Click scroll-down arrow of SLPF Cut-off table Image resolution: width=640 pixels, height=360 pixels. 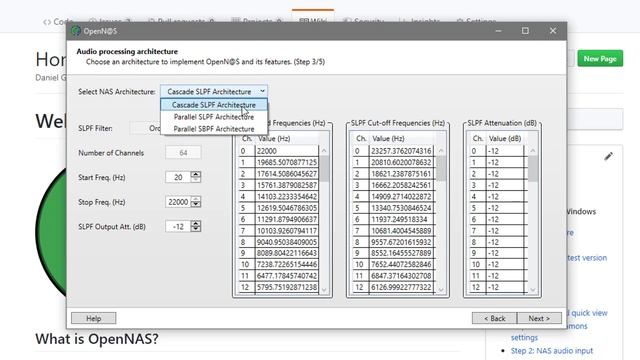point(441,289)
